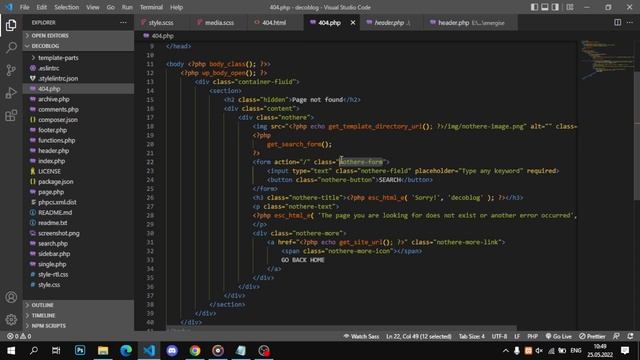This screenshot has height=360, width=640.
Task: Open style.css in the explorer
Action: pyautogui.click(x=78, y=285)
